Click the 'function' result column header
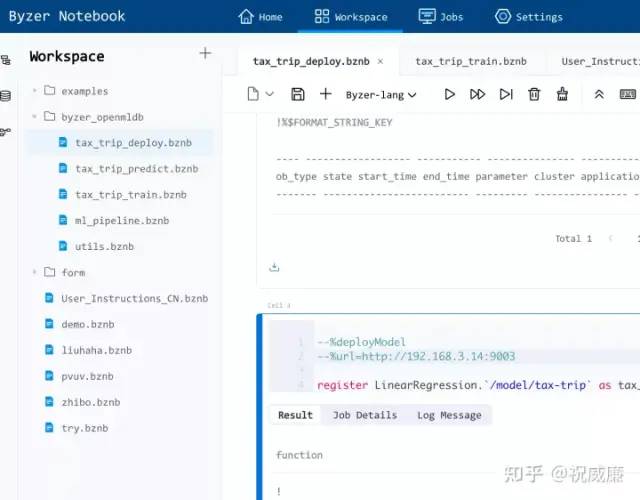This screenshot has height=500, width=640. click(x=299, y=455)
